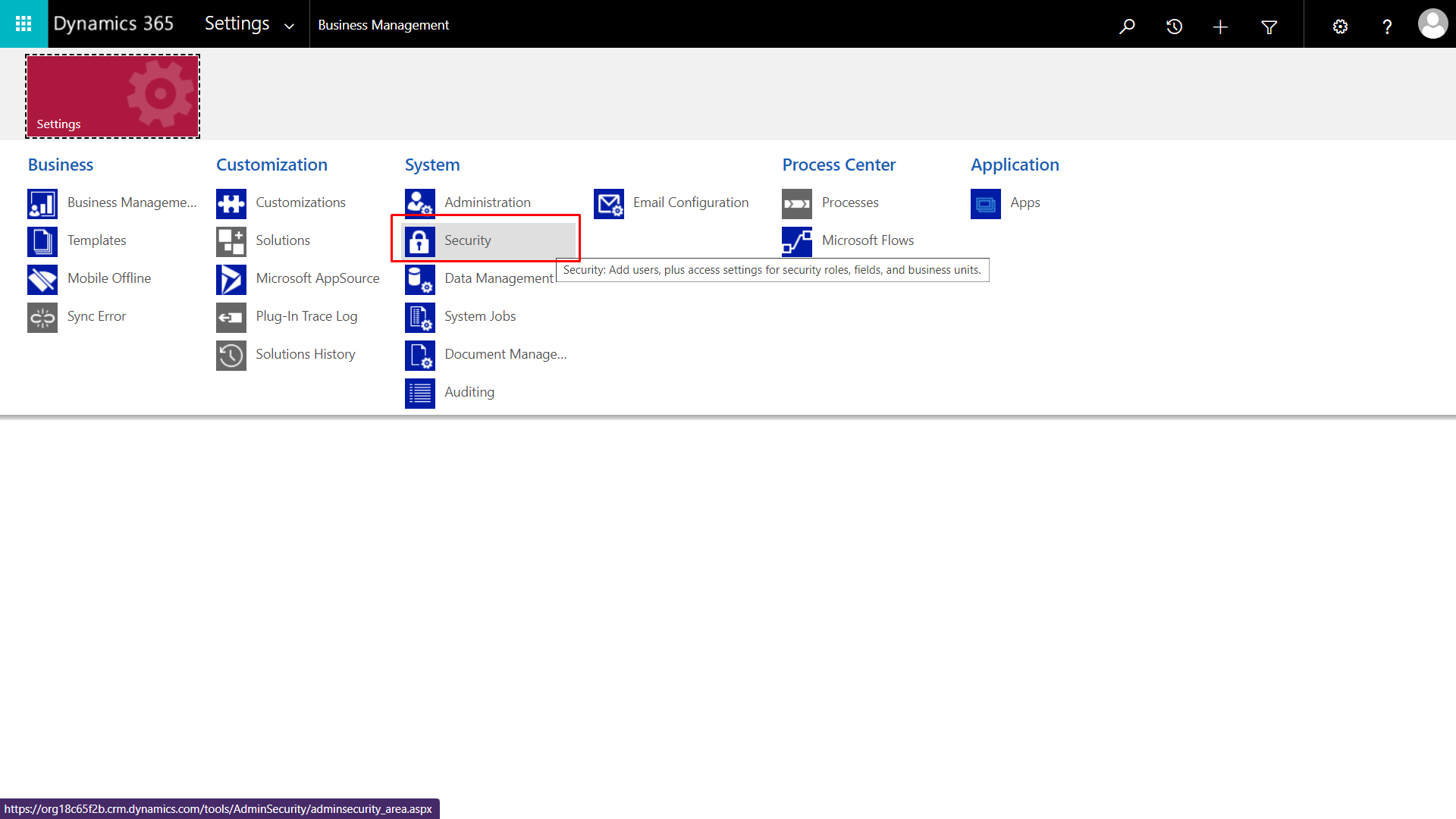Open Microsoft Flows icon

click(797, 241)
